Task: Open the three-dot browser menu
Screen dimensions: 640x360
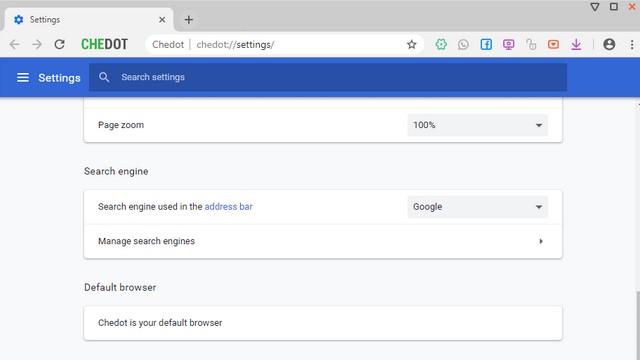Action: pos(632,44)
